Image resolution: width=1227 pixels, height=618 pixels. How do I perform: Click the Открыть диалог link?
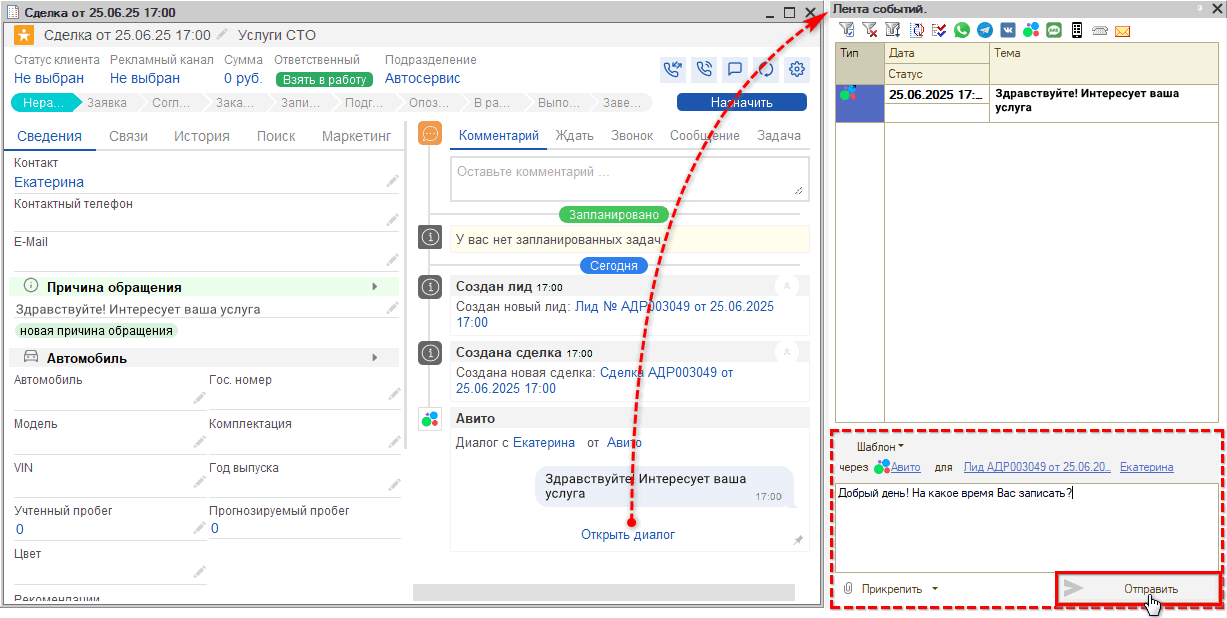pyautogui.click(x=628, y=535)
